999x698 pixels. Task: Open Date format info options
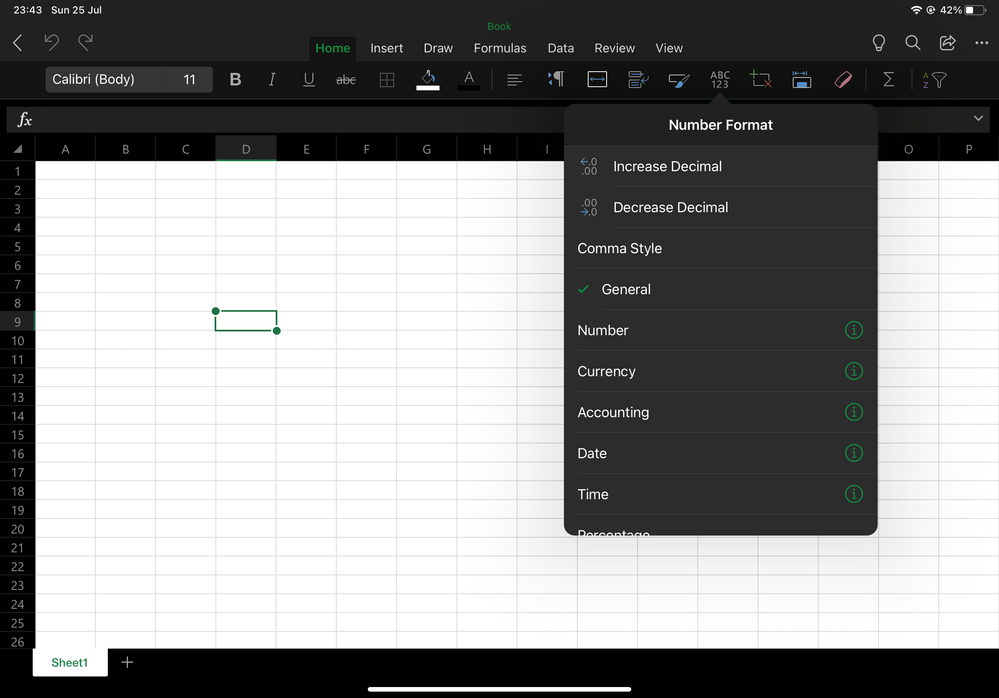tap(854, 453)
